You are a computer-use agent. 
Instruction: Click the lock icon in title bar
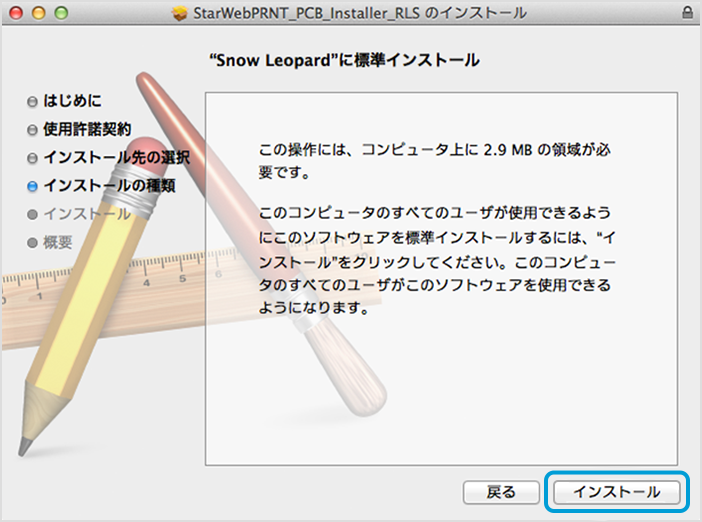coord(687,13)
